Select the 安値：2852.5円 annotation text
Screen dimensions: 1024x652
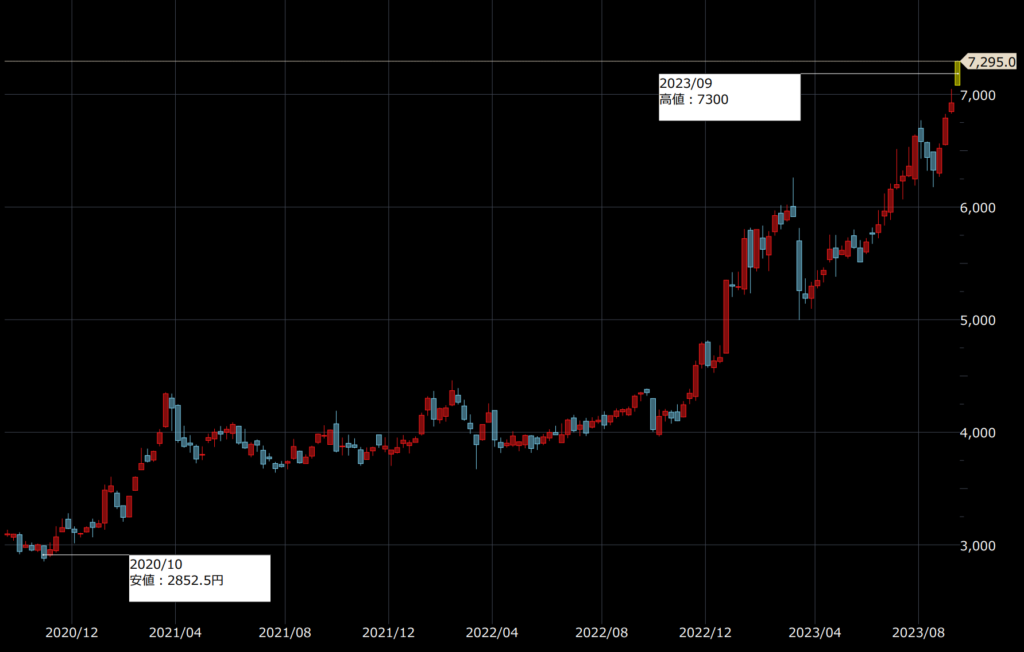176,580
